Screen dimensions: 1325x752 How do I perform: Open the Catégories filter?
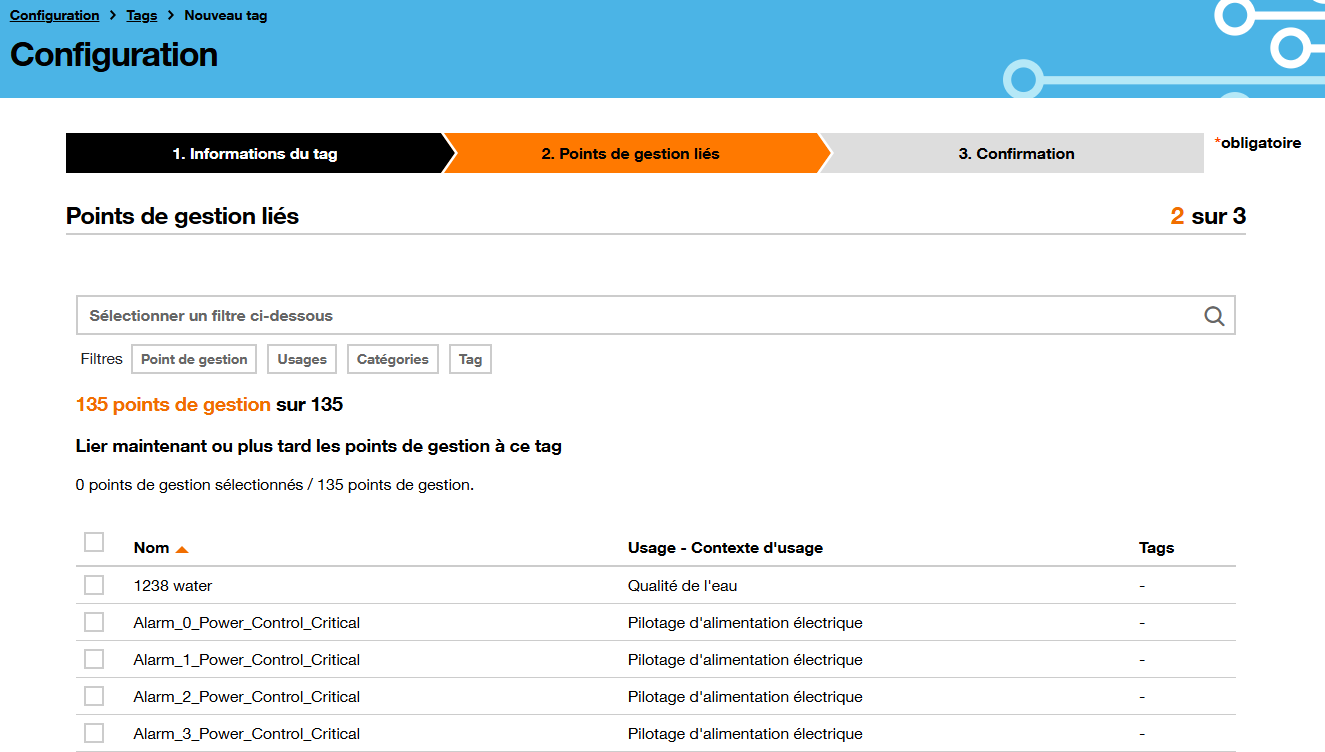[x=392, y=358]
